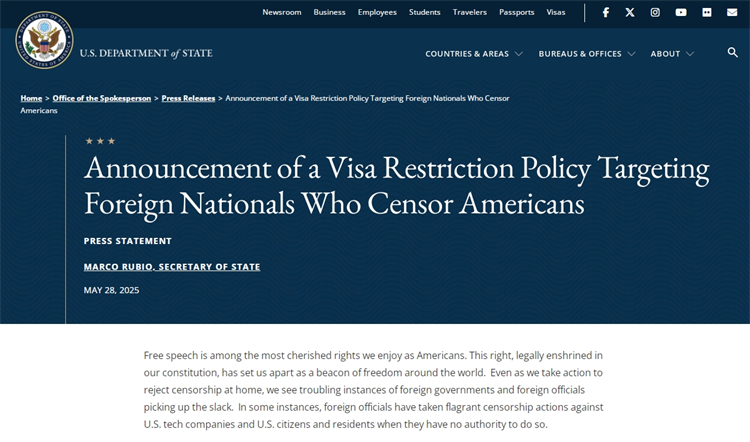The width and height of the screenshot is (750, 442).
Task: Open Marco Rubio, Secretary of State link
Action: [x=172, y=267]
